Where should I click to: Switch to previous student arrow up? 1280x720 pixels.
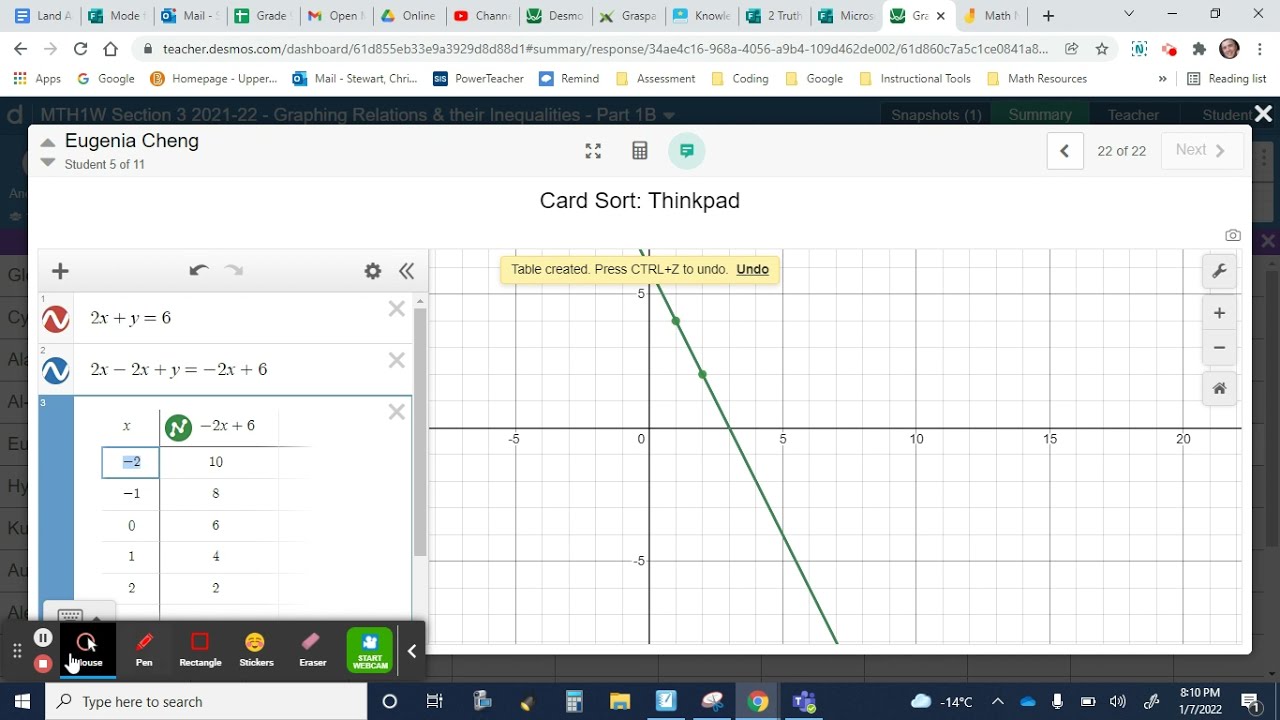(x=47, y=143)
